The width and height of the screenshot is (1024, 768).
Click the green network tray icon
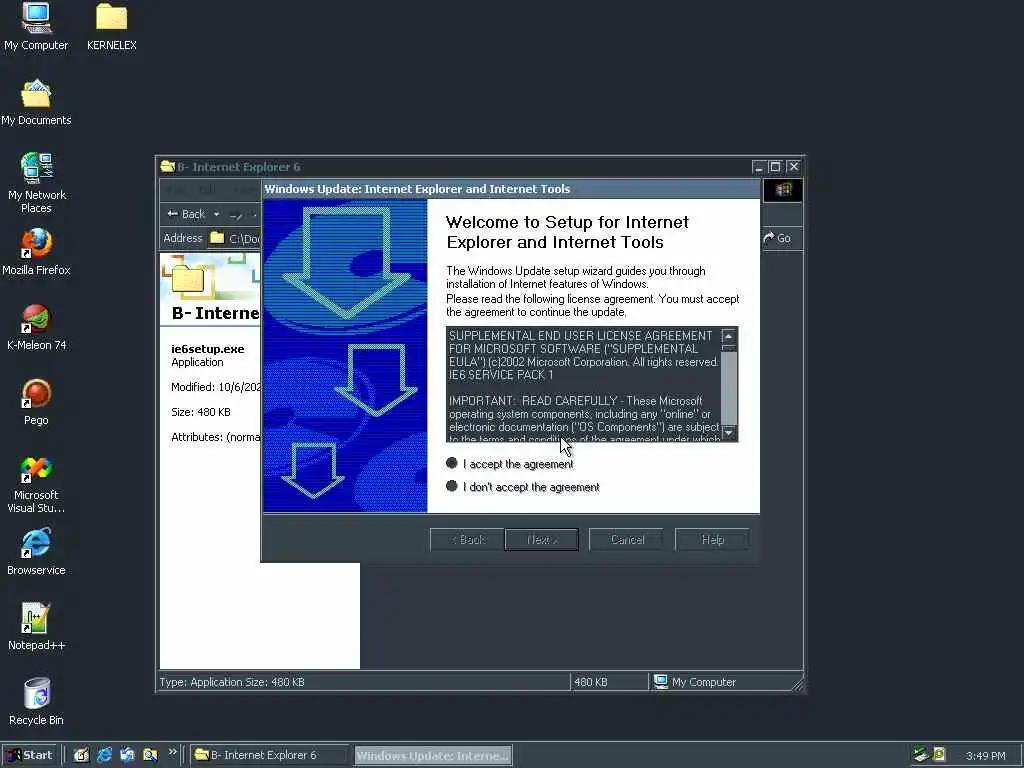[921, 754]
